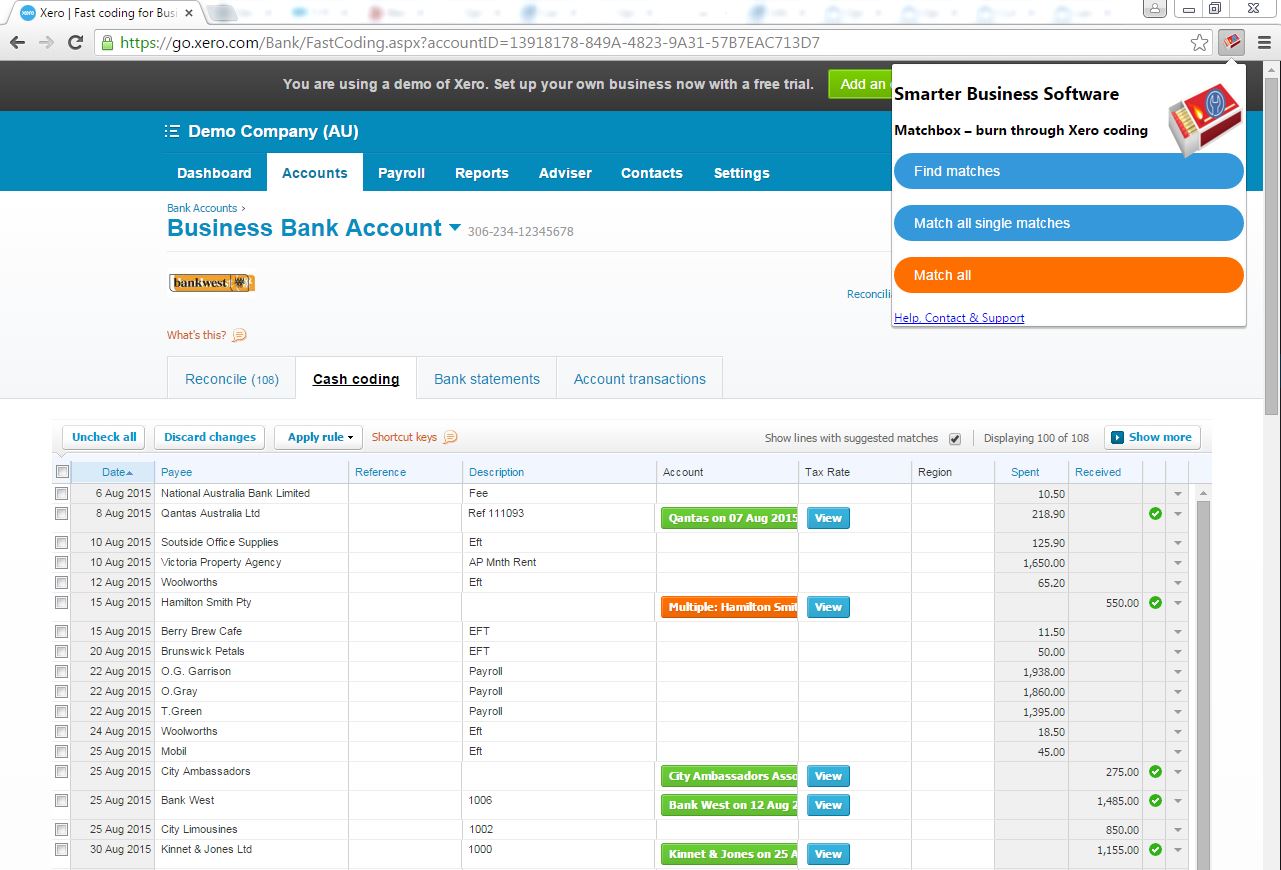Click the user profile icon in the window title bar
The image size is (1281, 870).
point(1154,9)
